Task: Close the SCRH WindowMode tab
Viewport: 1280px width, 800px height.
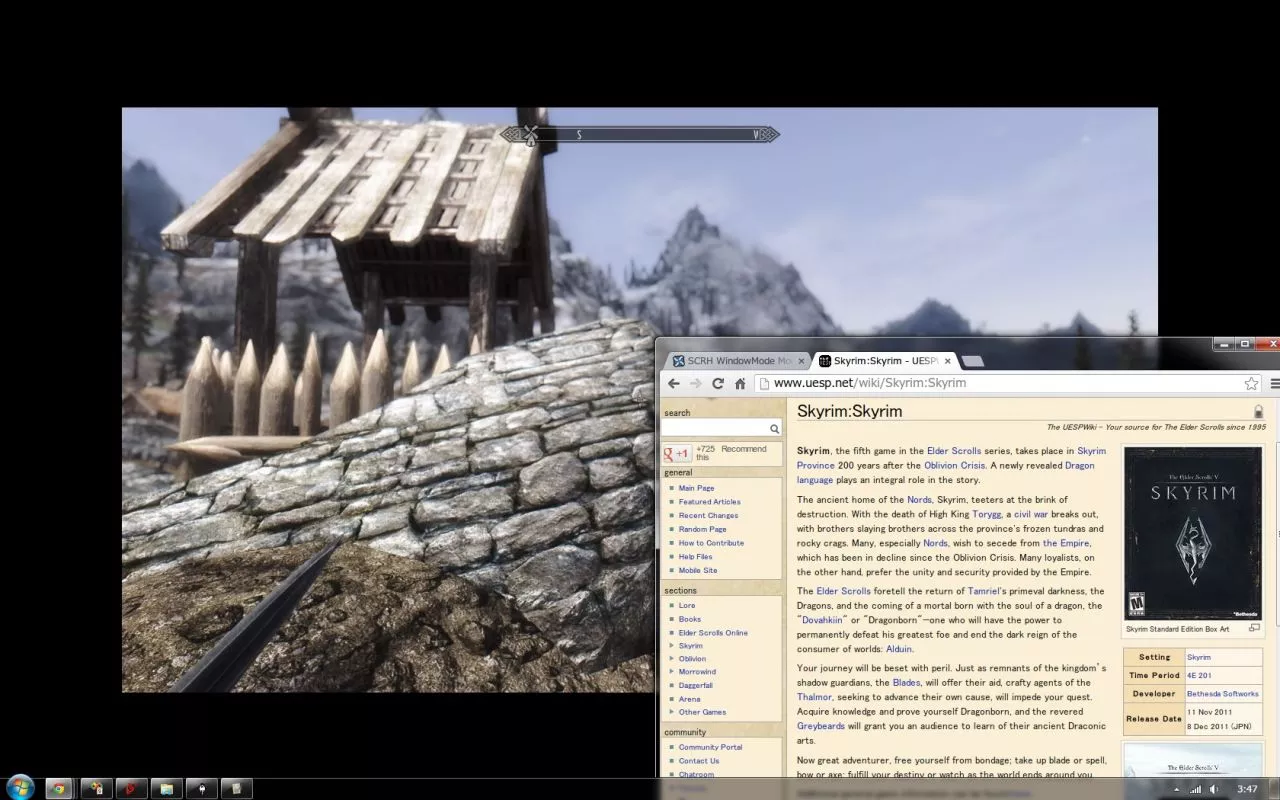Action: (801, 361)
